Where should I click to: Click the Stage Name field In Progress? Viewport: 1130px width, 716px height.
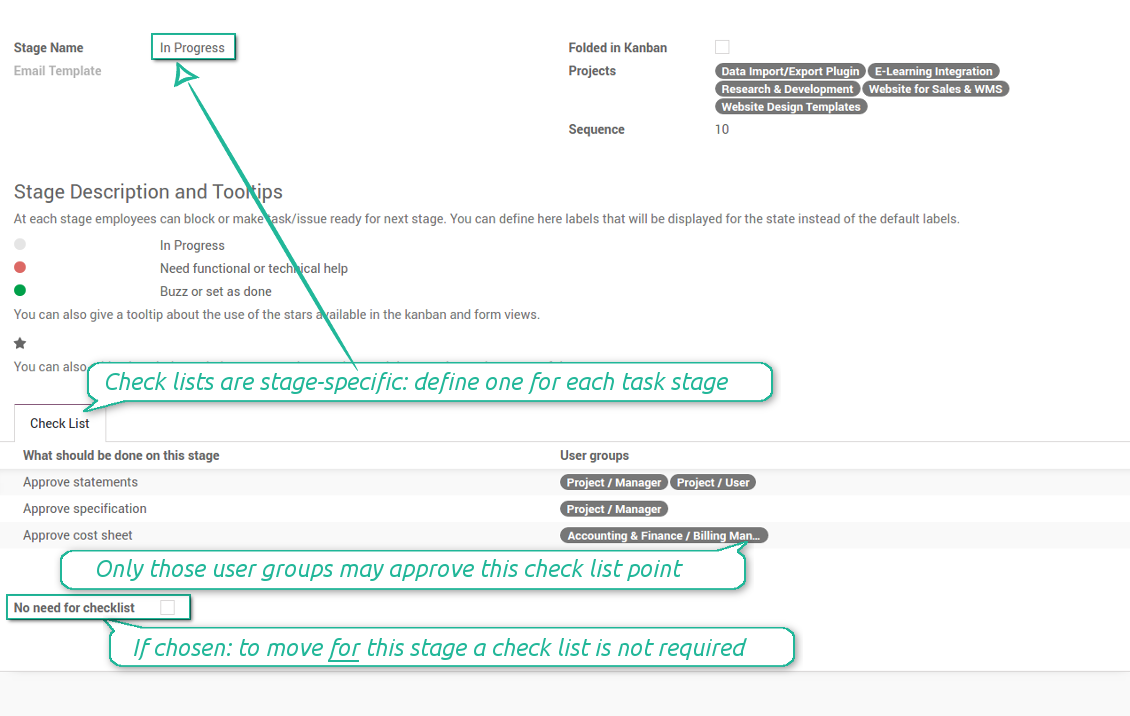[193, 47]
